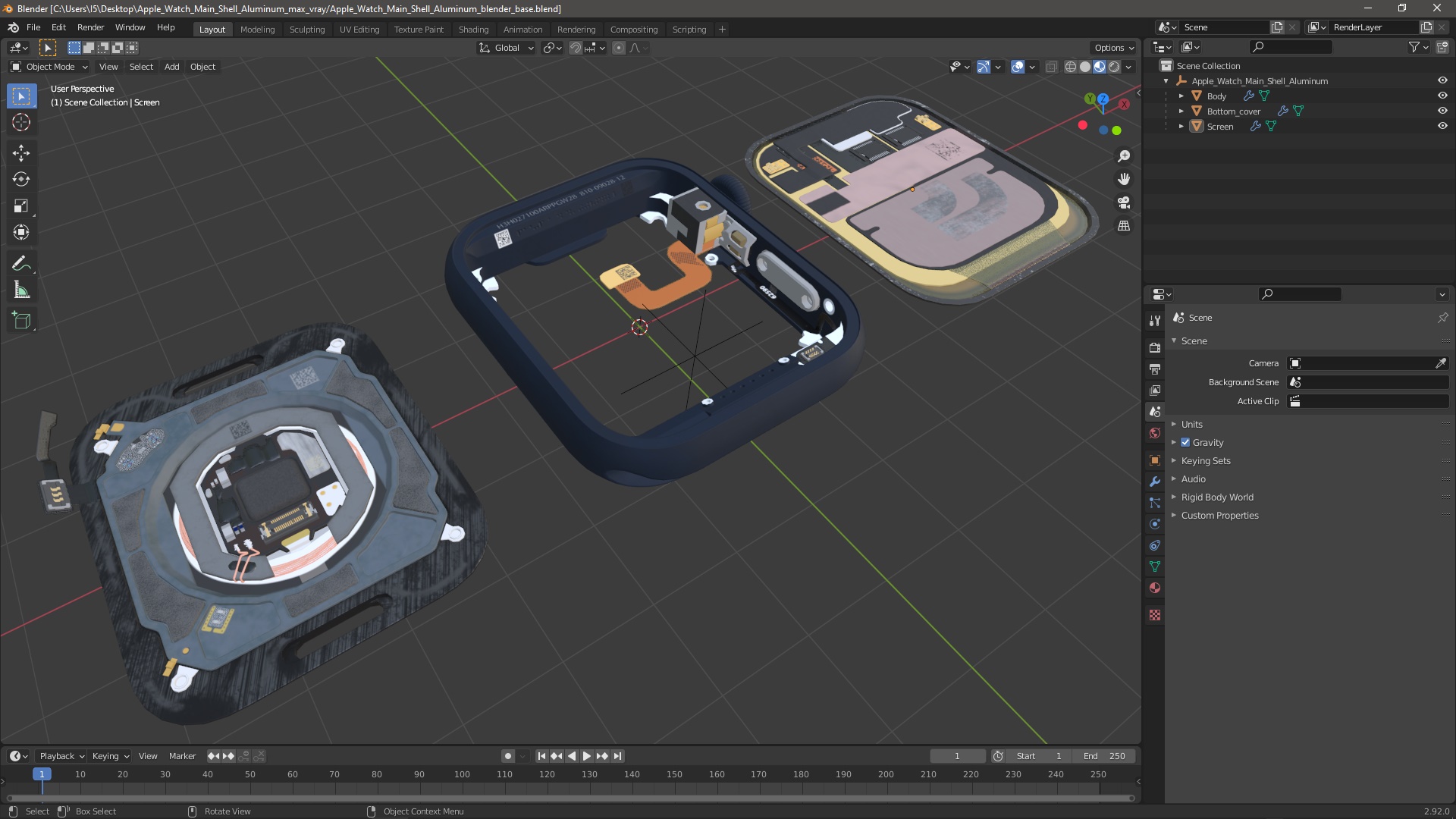Open the Options dropdown

(x=1114, y=48)
